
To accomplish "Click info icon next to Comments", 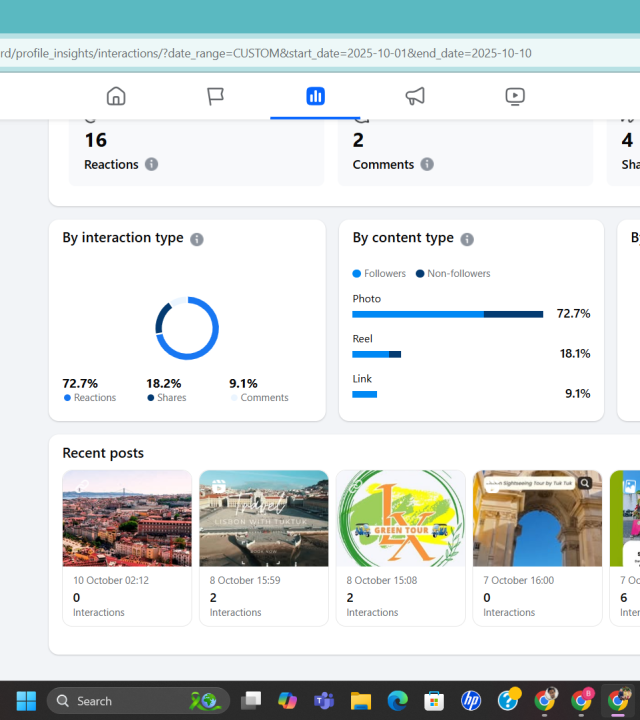I will click(x=427, y=164).
